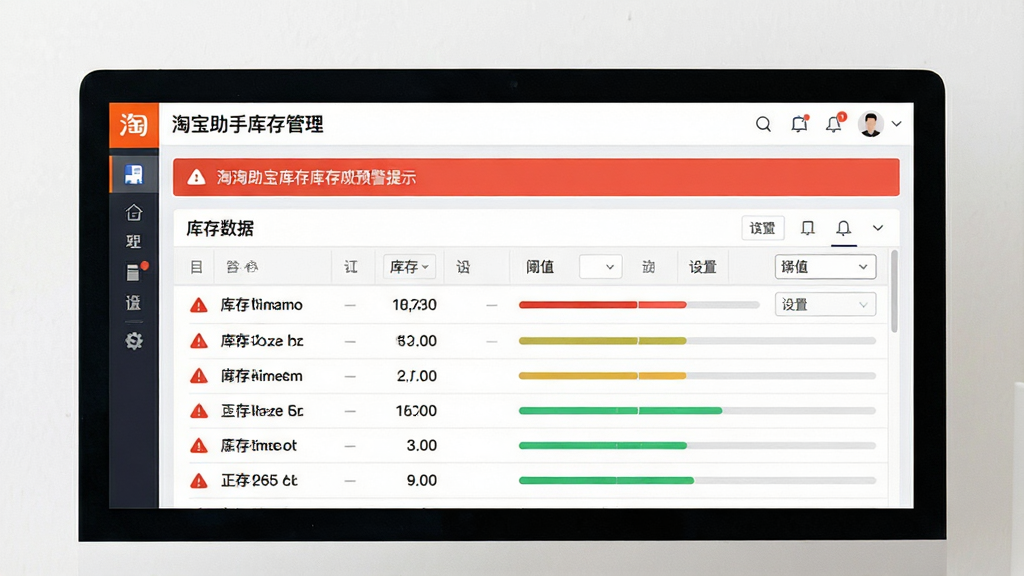The height and width of the screenshot is (576, 1024).
Task: Click the warning icon beside the orange bar row
Action: coord(199,376)
